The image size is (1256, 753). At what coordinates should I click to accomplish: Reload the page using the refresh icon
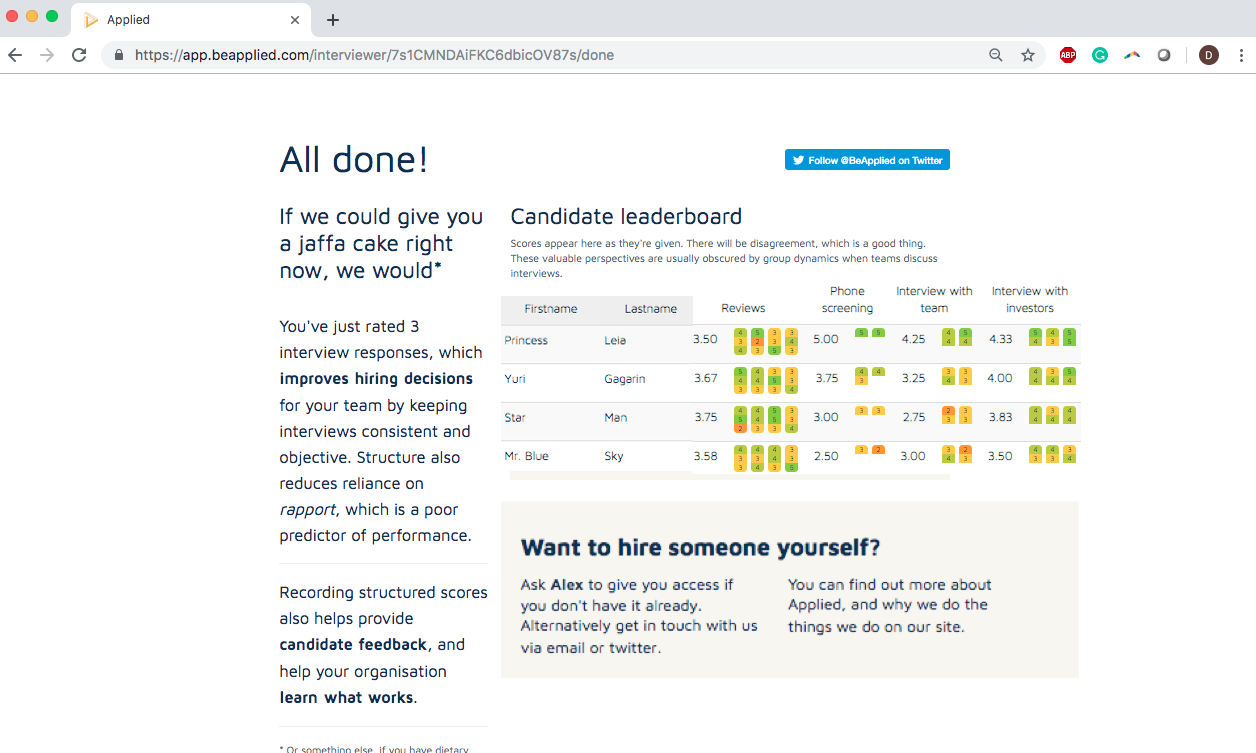79,55
